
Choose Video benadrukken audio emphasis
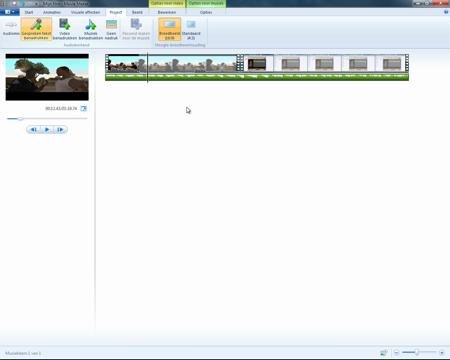65,29
